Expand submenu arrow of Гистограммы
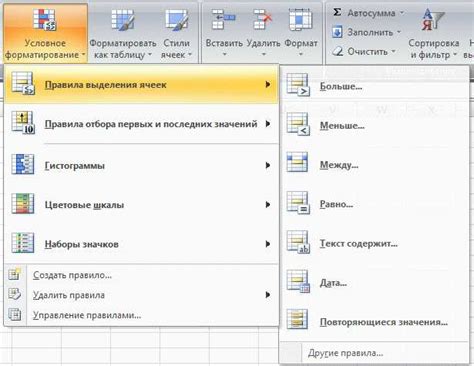This screenshot has width=474, height=366. (268, 165)
